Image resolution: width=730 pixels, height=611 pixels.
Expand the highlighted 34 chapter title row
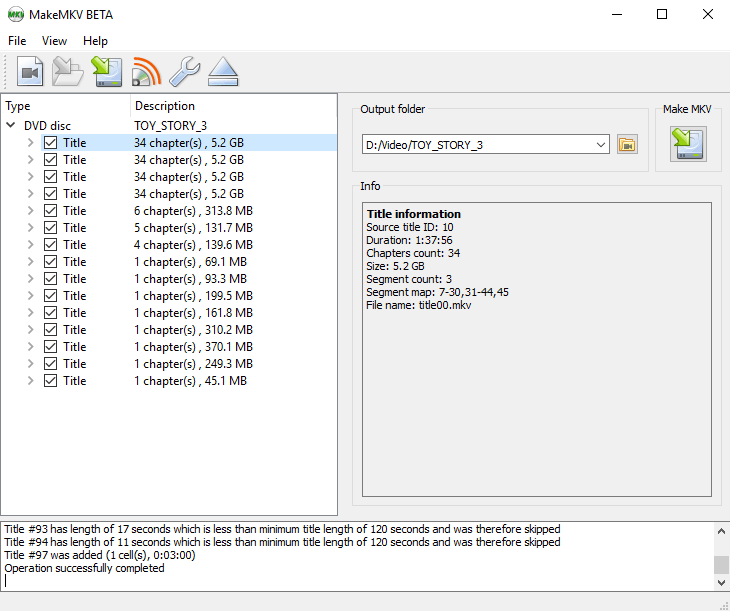click(31, 143)
